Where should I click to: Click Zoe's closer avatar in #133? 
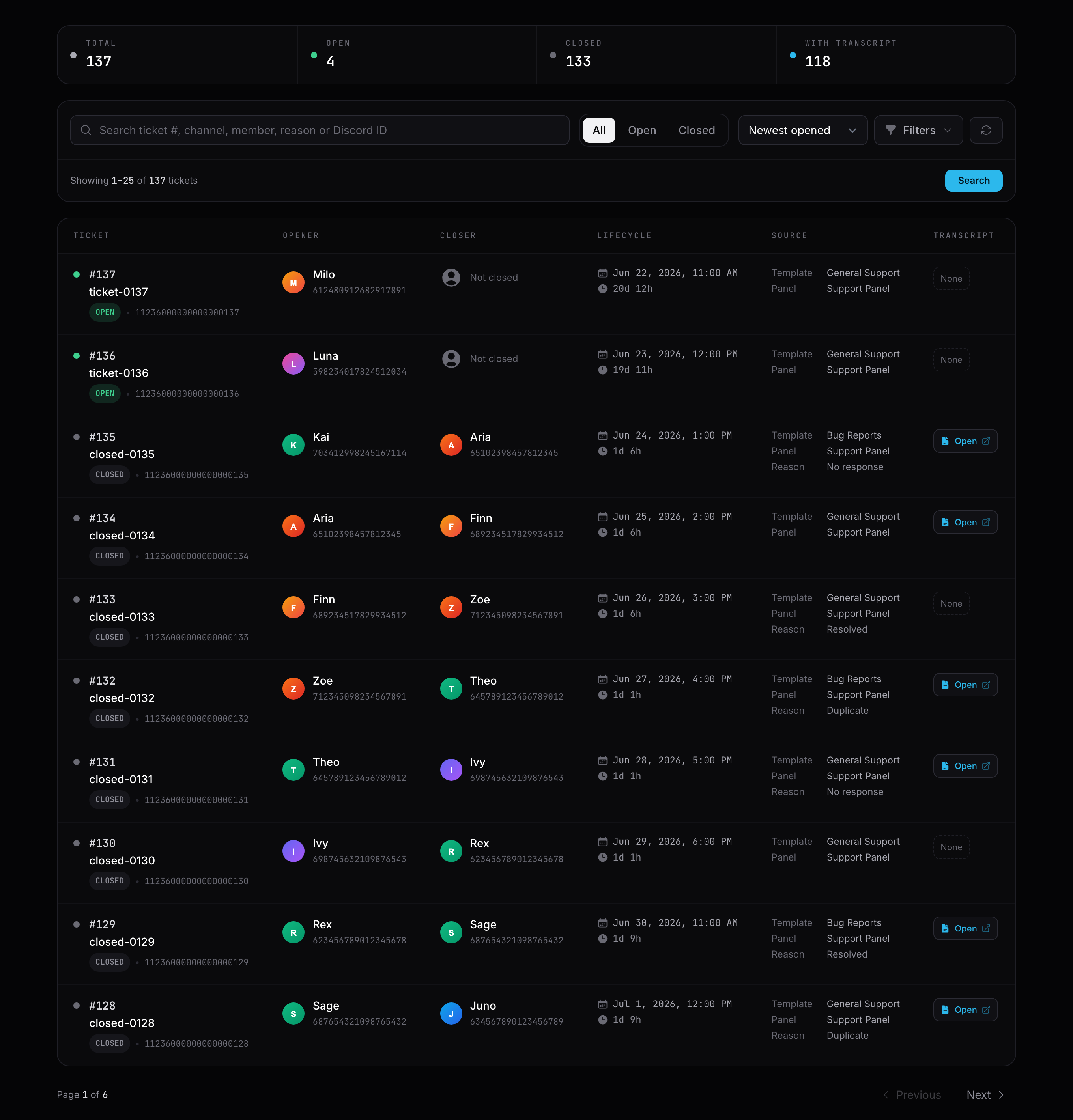tap(451, 607)
